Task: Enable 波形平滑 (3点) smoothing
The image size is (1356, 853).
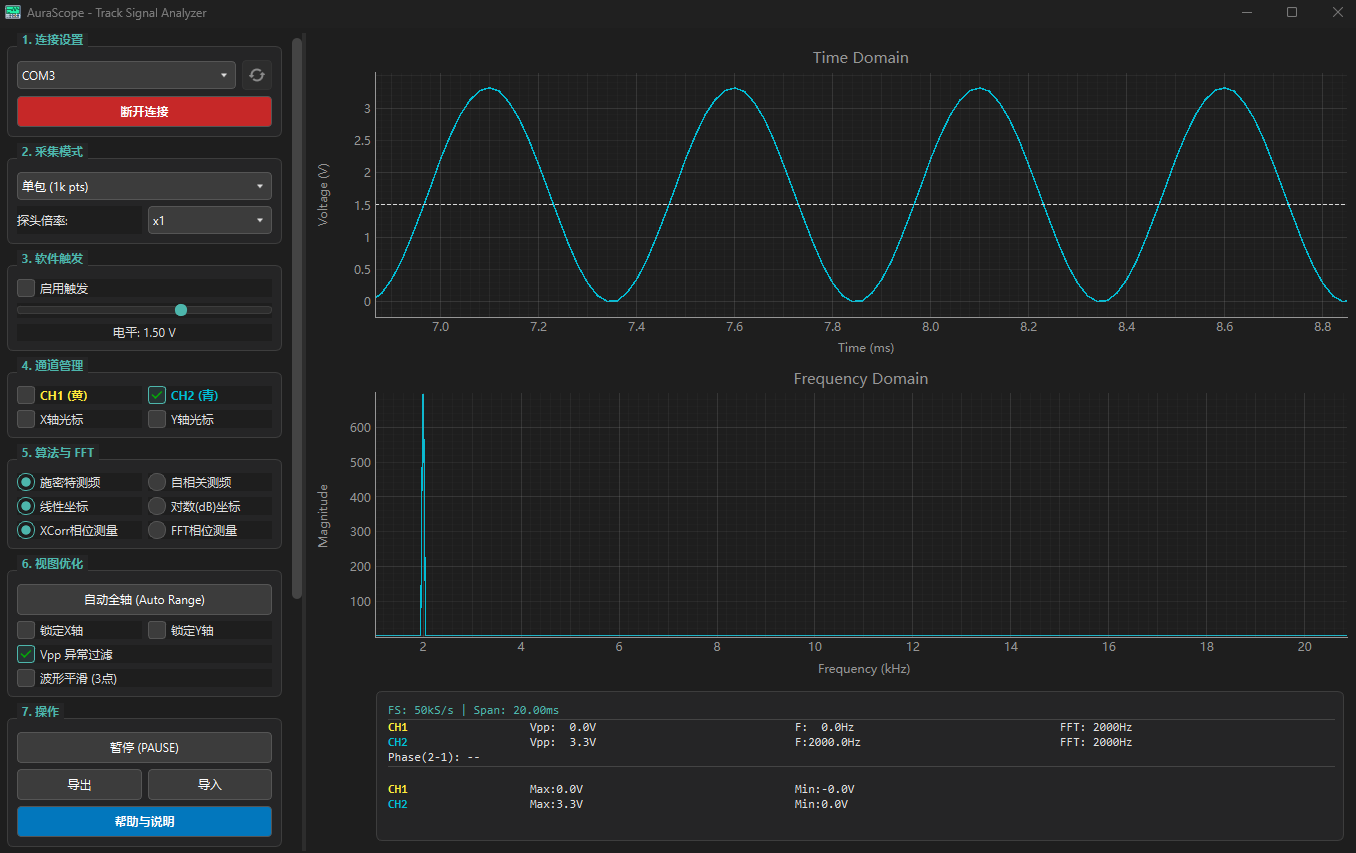Action: pyautogui.click(x=26, y=678)
